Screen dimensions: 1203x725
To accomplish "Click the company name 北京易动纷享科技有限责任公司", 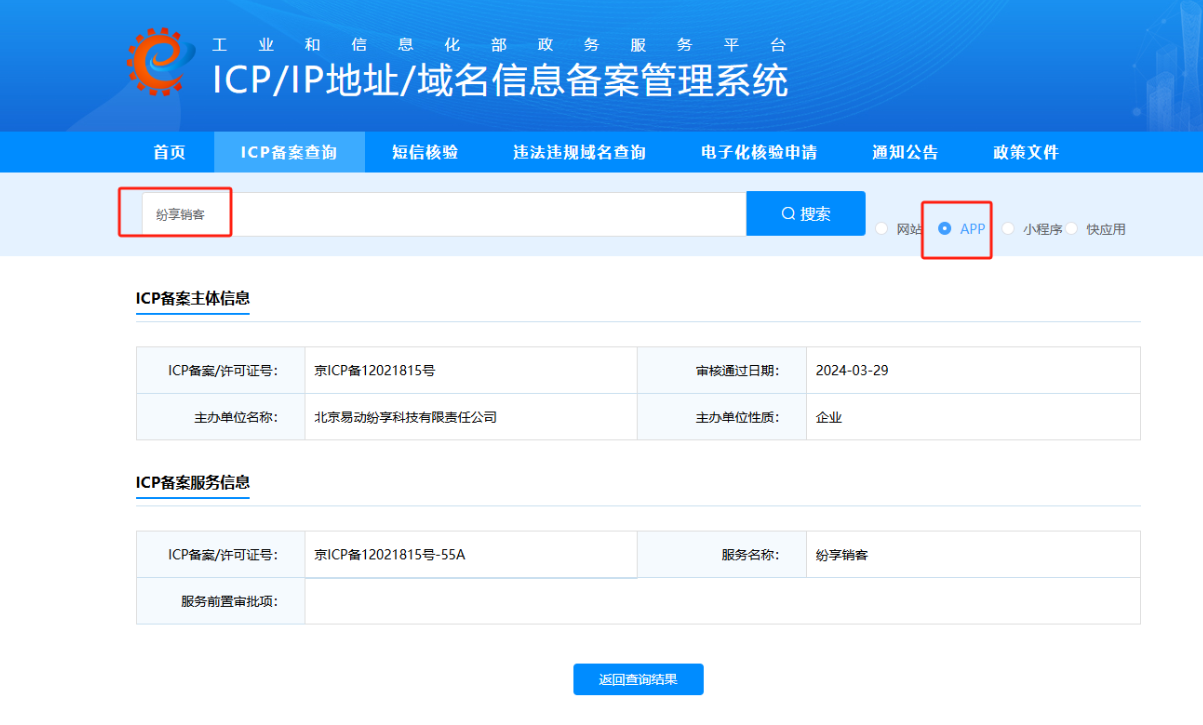I will click(x=405, y=417).
